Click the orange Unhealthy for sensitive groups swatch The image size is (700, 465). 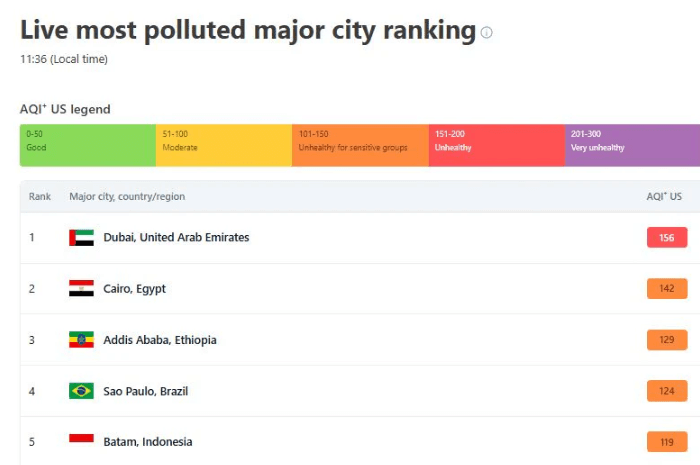coord(360,145)
